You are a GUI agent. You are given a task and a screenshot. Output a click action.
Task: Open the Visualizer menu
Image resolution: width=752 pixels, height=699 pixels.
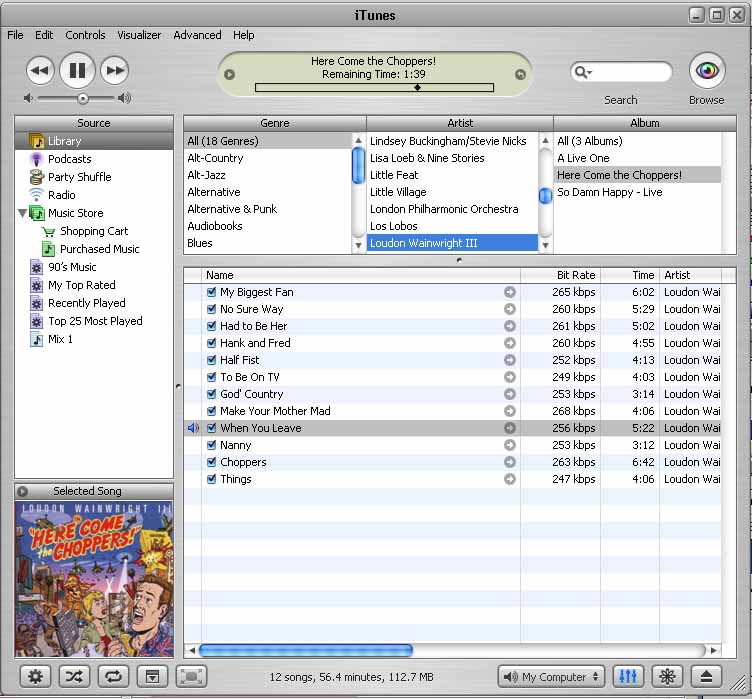(139, 35)
